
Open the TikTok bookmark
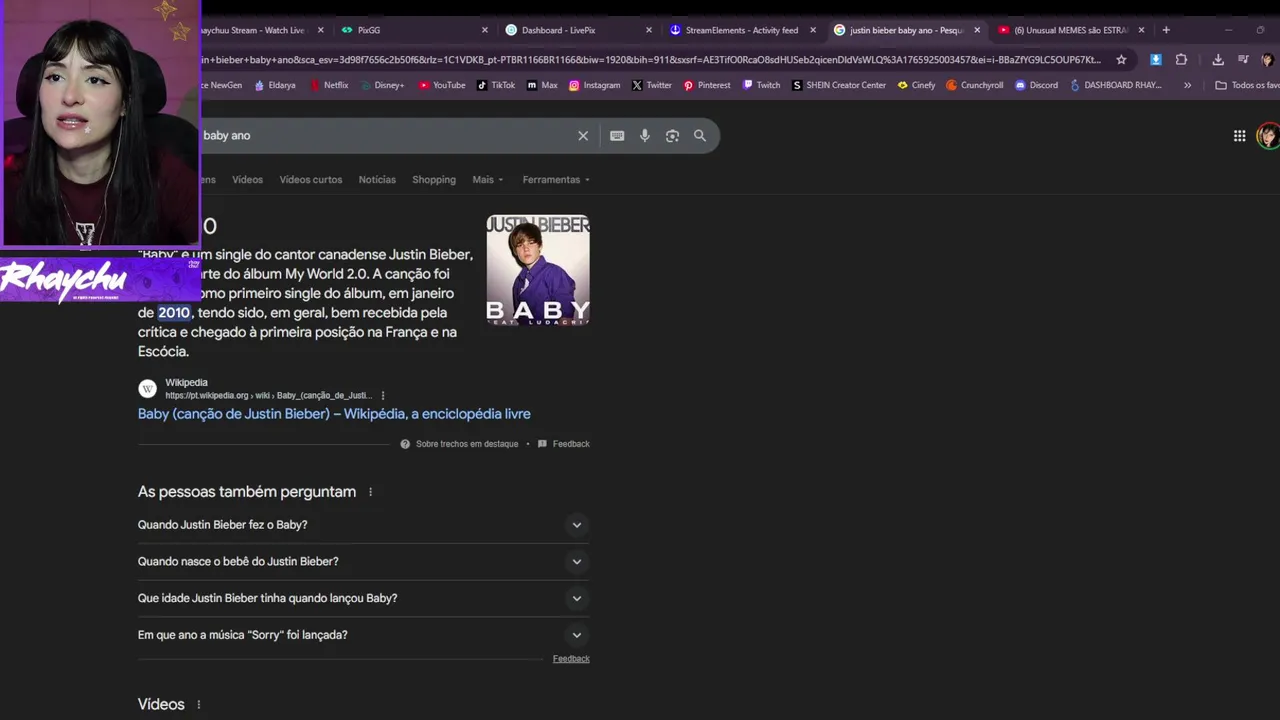point(496,85)
